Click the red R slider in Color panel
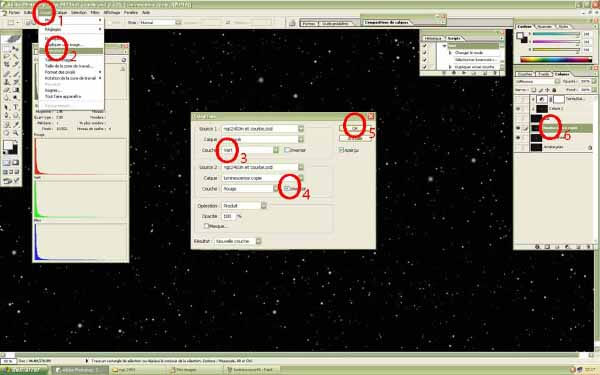This screenshot has height=375, width=600. coord(556,34)
